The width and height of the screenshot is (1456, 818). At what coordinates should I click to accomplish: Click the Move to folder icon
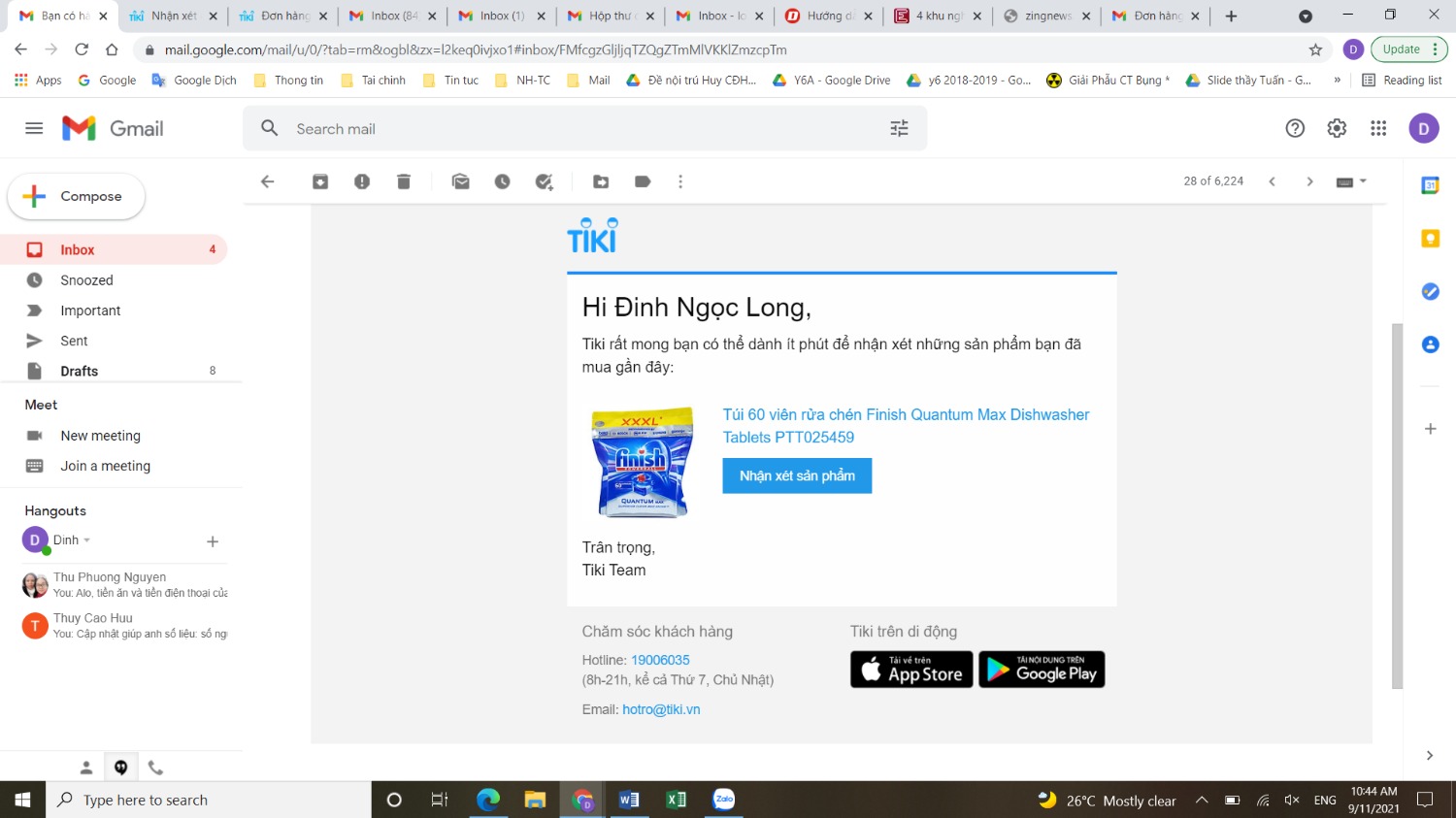601,181
